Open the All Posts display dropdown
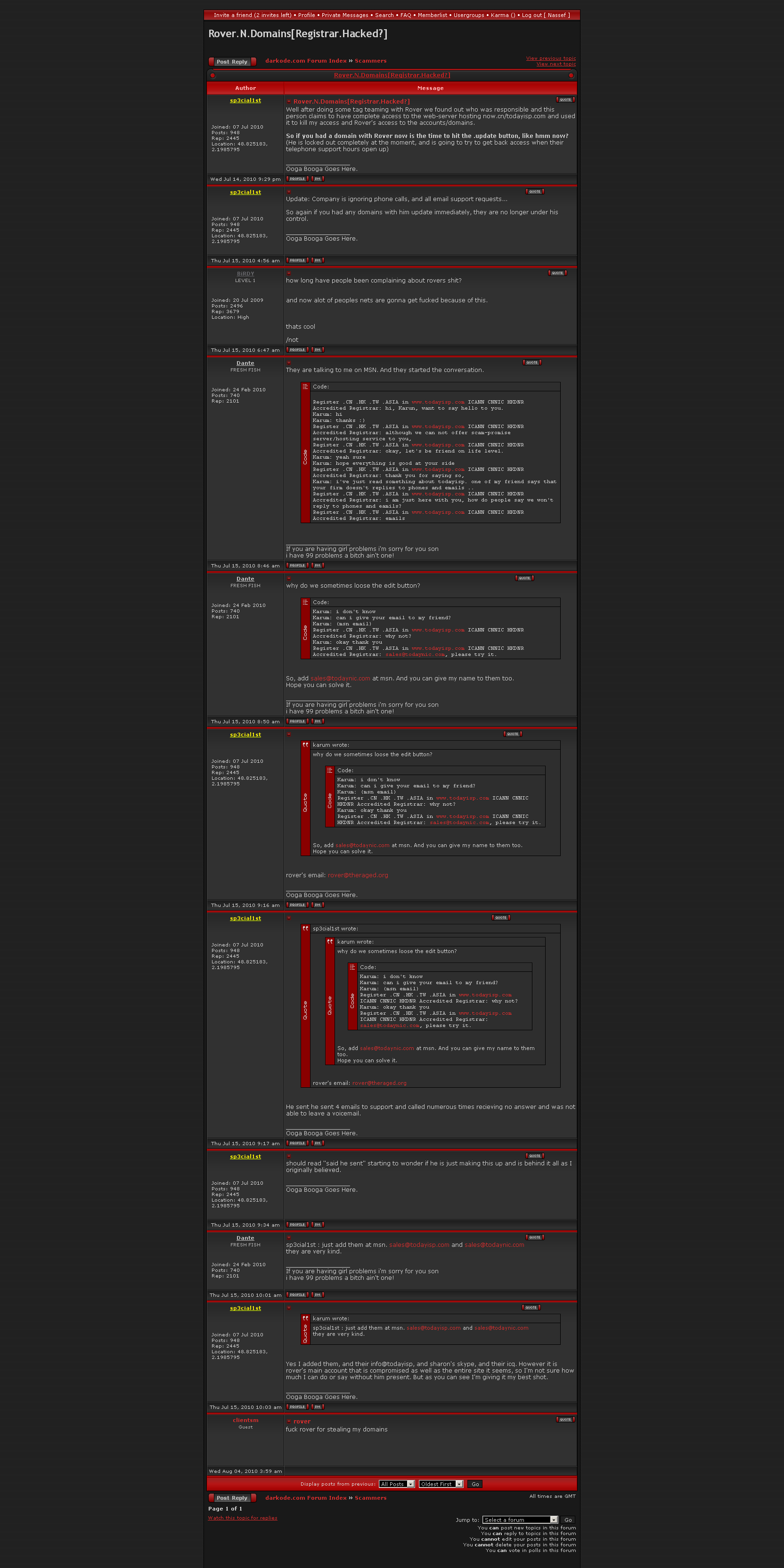Image resolution: width=784 pixels, height=1568 pixels. (397, 1484)
